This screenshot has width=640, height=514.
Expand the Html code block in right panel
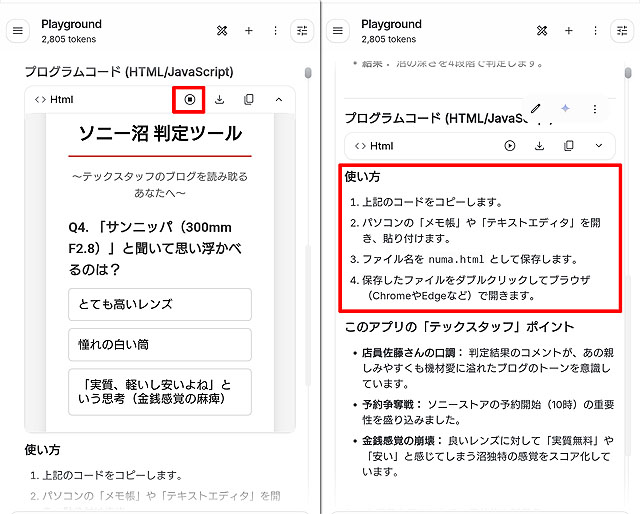click(x=598, y=145)
